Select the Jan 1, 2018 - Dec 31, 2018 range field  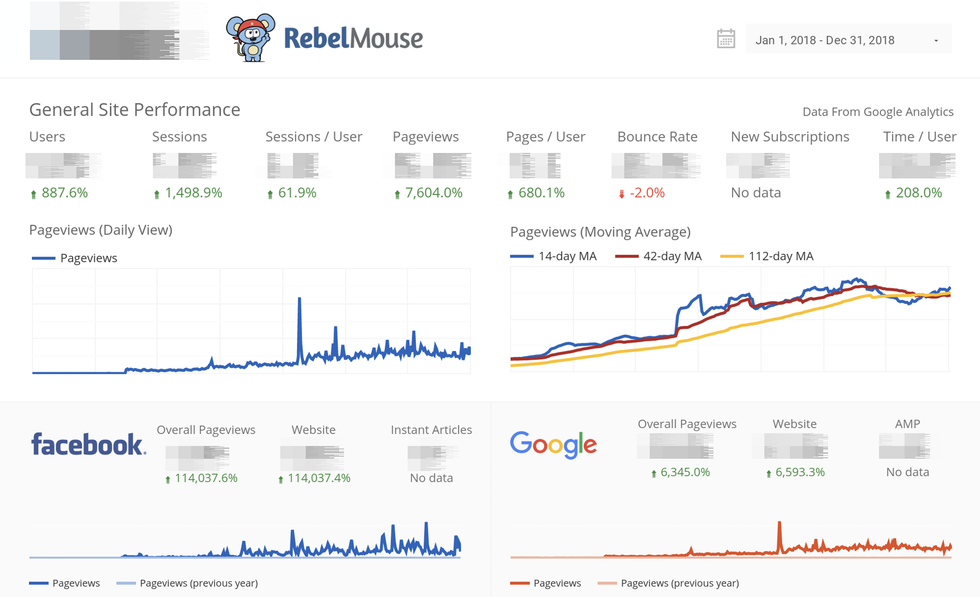coord(825,41)
